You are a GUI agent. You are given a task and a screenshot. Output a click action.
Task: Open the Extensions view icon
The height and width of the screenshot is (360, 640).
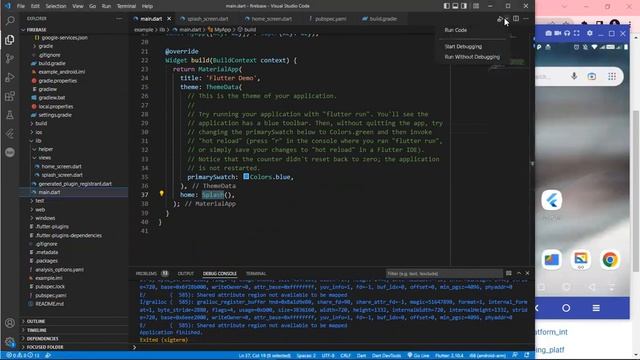point(10,96)
